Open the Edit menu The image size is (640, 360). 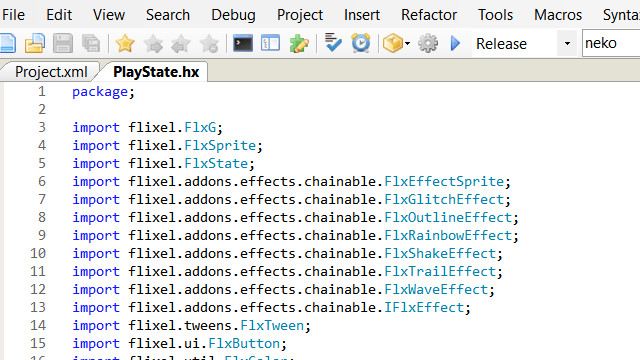pyautogui.click(x=59, y=15)
